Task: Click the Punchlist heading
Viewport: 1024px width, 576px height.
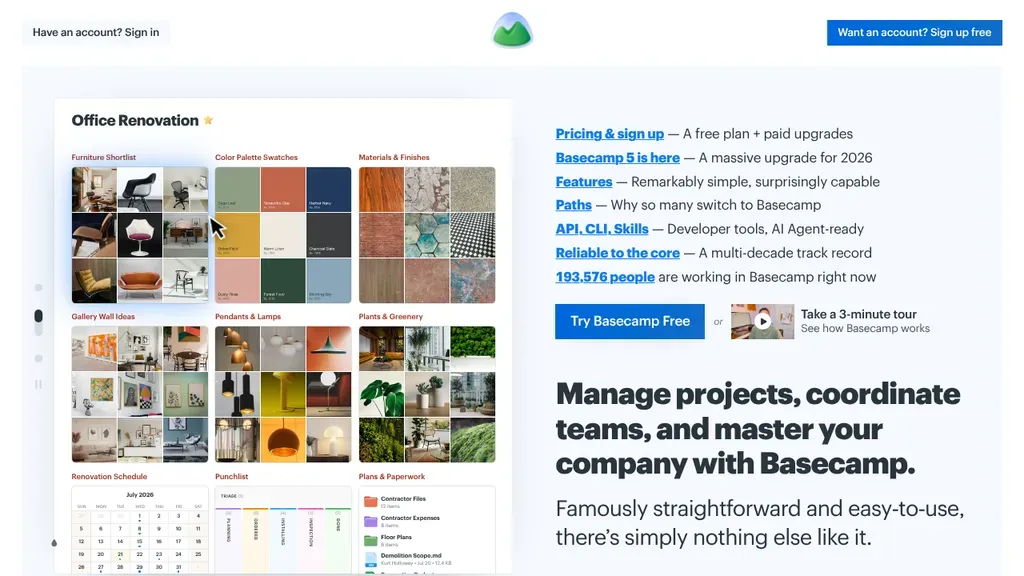Action: pos(231,477)
